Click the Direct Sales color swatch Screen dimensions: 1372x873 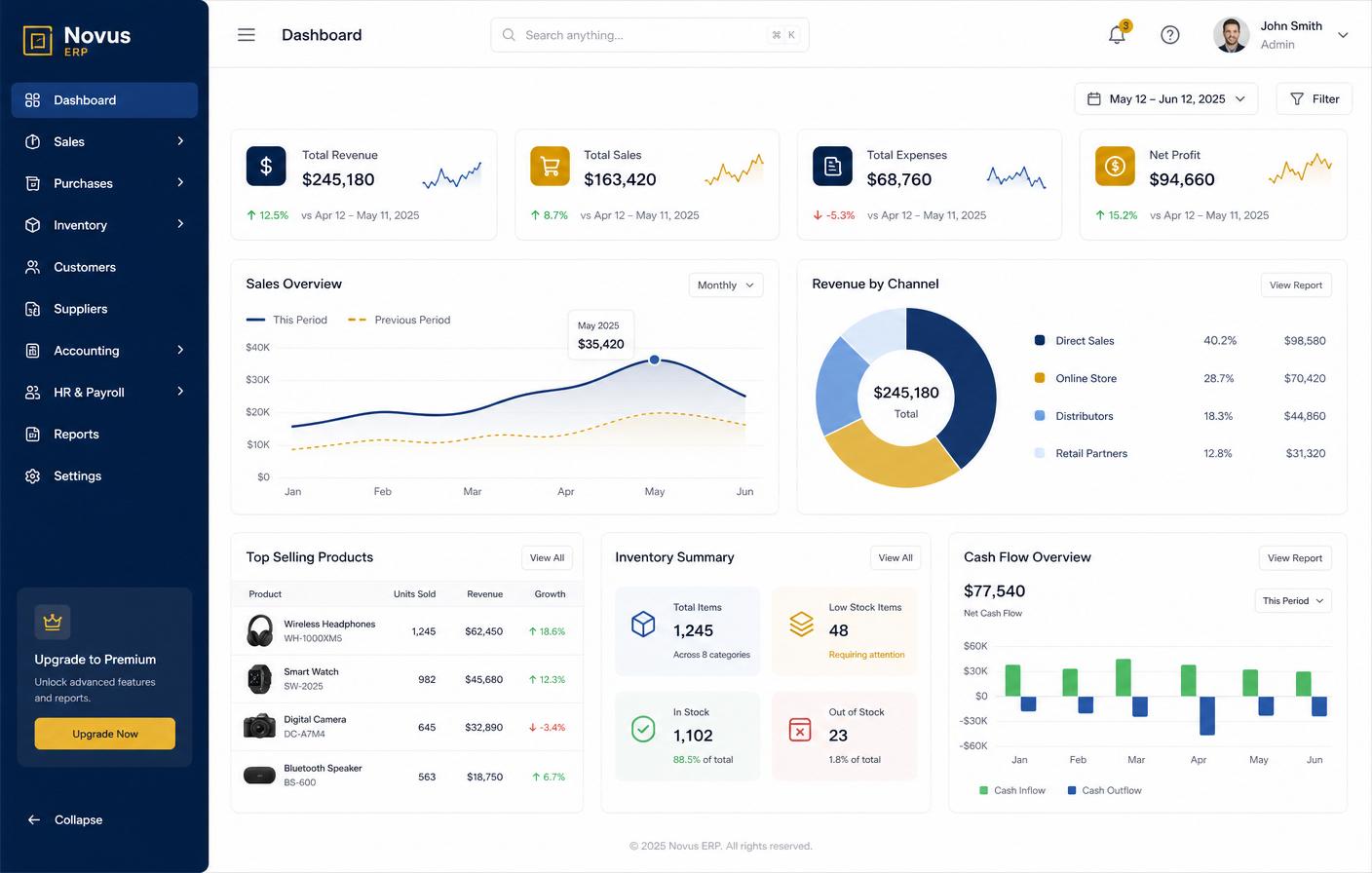click(x=1040, y=340)
